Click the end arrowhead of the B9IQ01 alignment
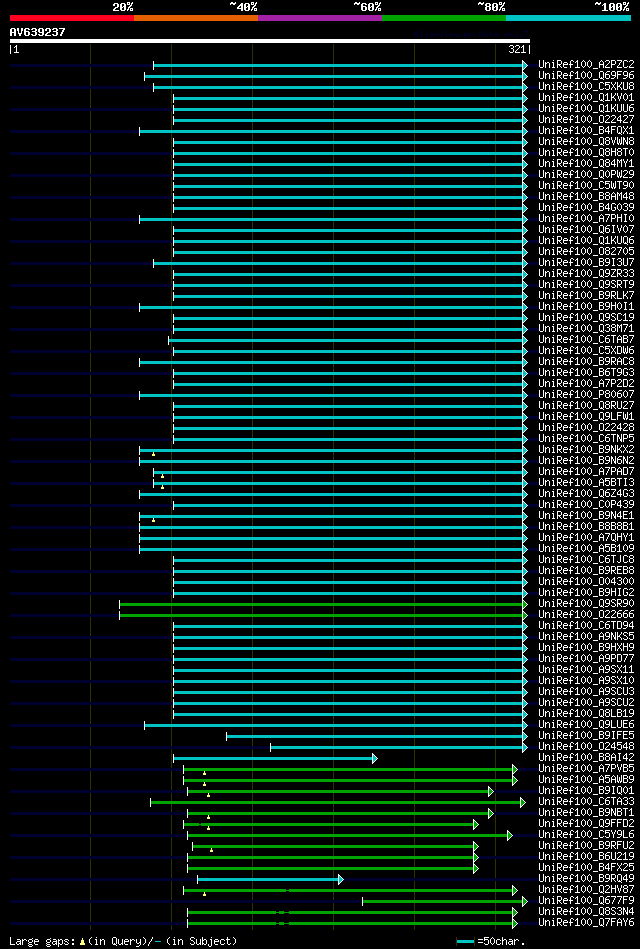 point(491,791)
